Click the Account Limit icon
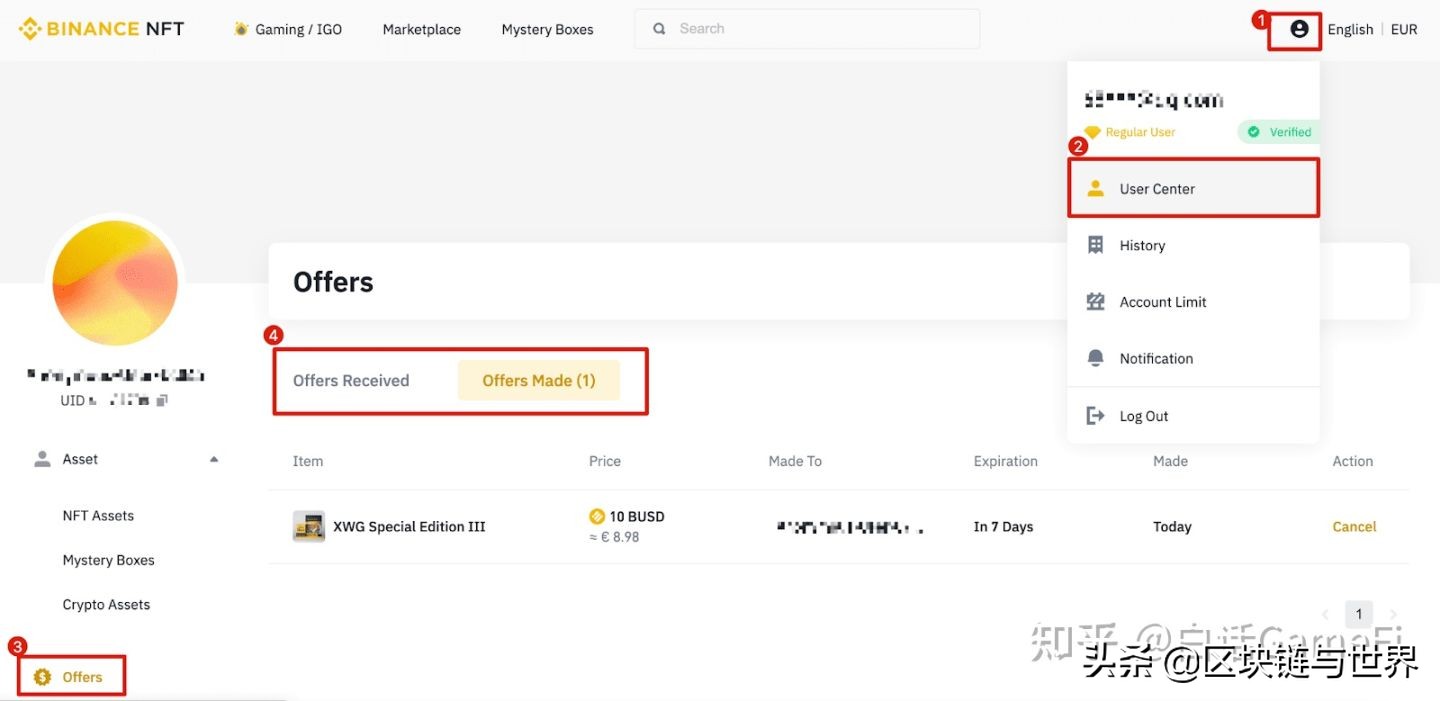The width and height of the screenshot is (1440, 701). (x=1096, y=302)
